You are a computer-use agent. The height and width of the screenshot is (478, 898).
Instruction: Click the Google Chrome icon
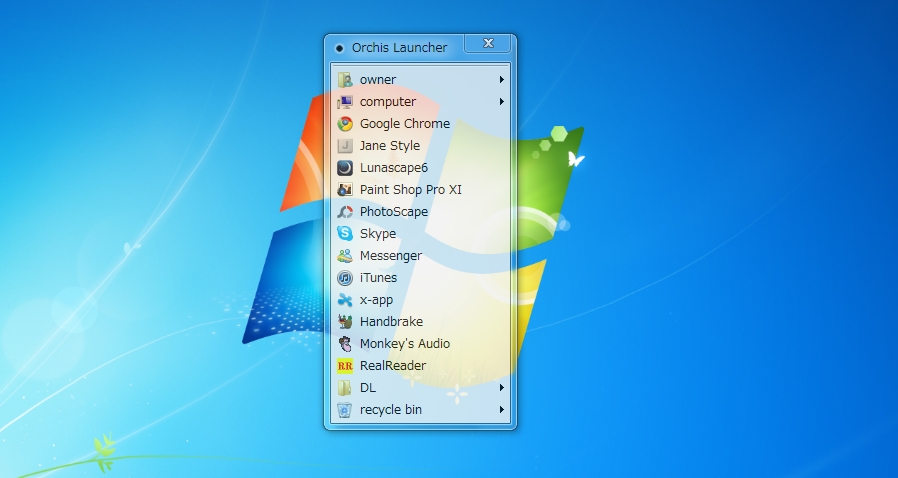click(345, 124)
